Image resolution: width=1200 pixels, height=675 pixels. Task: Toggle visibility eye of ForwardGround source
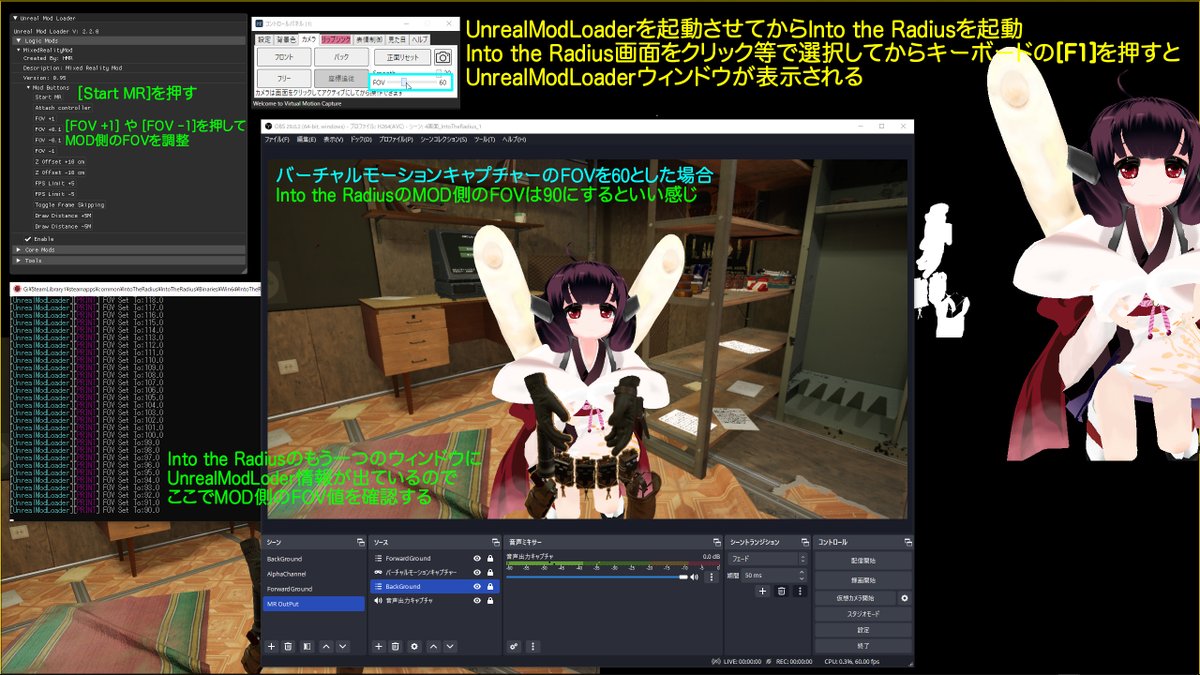tap(477, 558)
